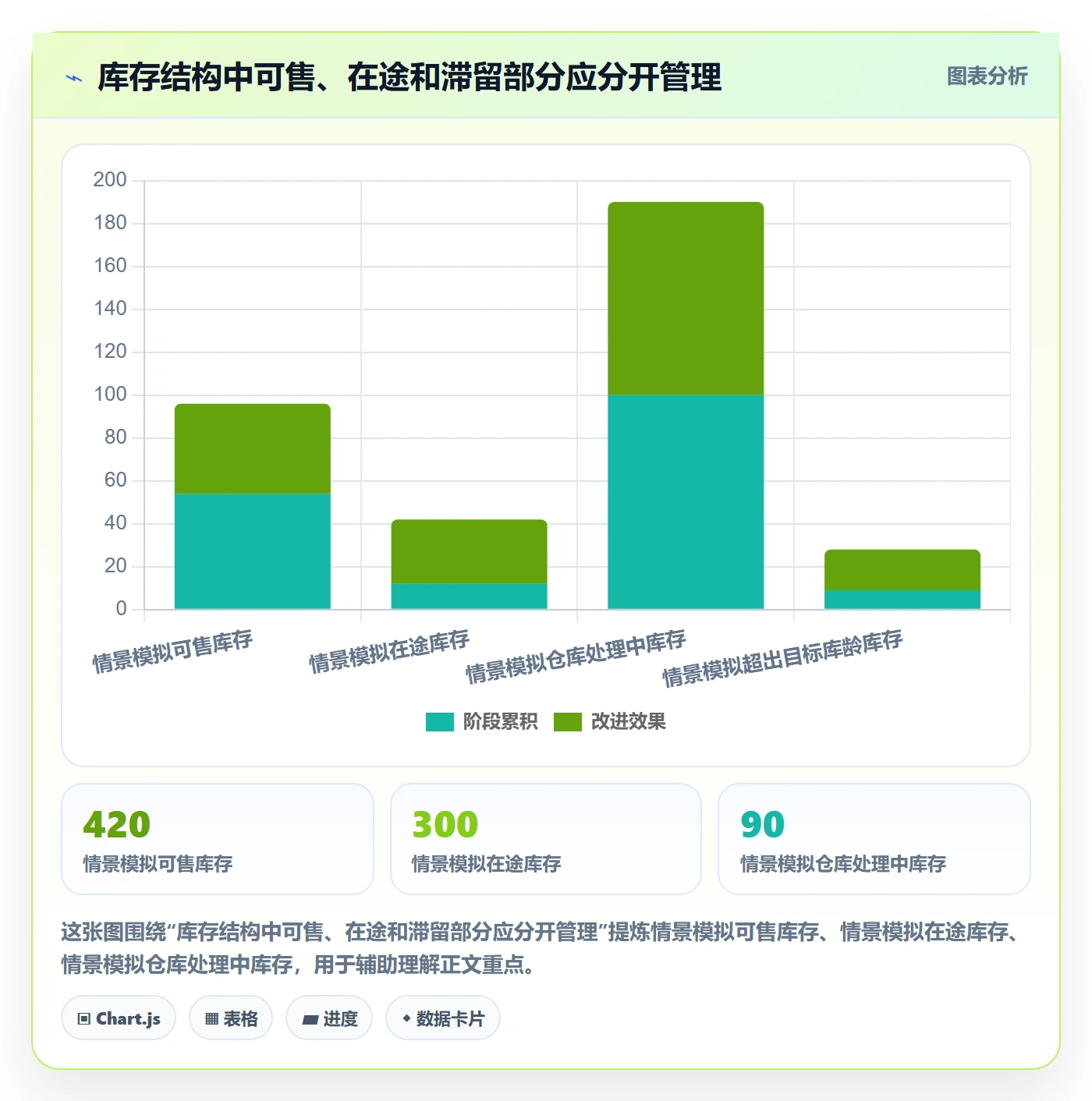Toggle the green 改进效果 legend swatch
The height and width of the screenshot is (1101, 1092).
click(567, 722)
